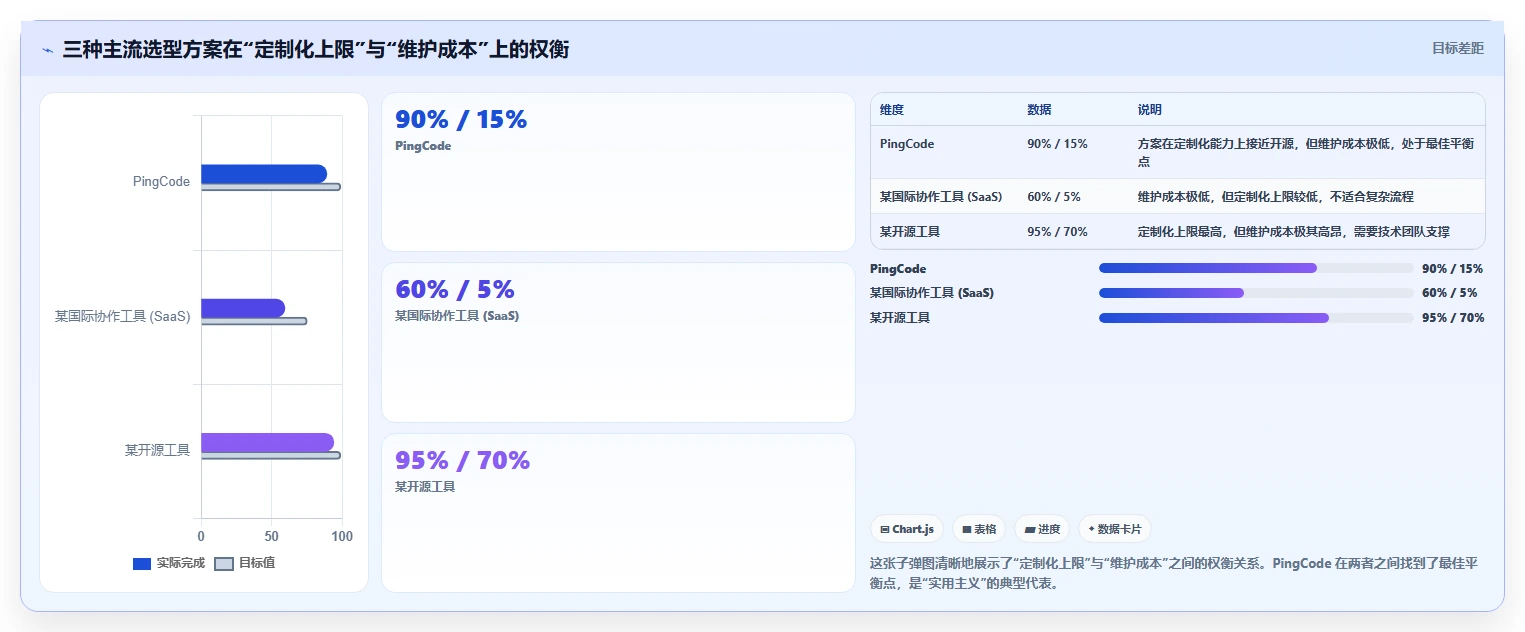
Task: Click the 维度 table column header
Action: coord(892,110)
